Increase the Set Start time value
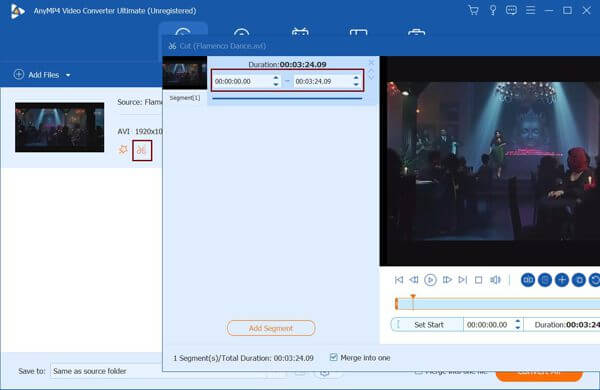The width and height of the screenshot is (600, 390). click(x=518, y=321)
